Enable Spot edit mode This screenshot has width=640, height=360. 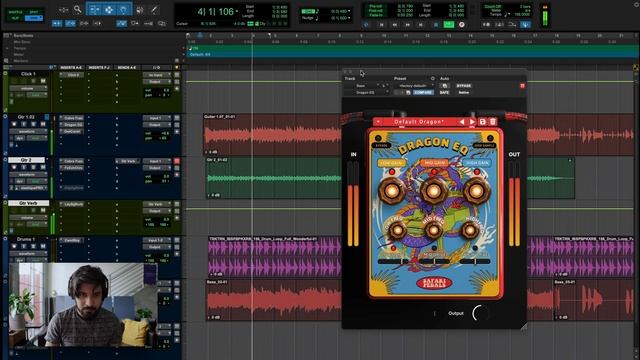[x=33, y=12]
